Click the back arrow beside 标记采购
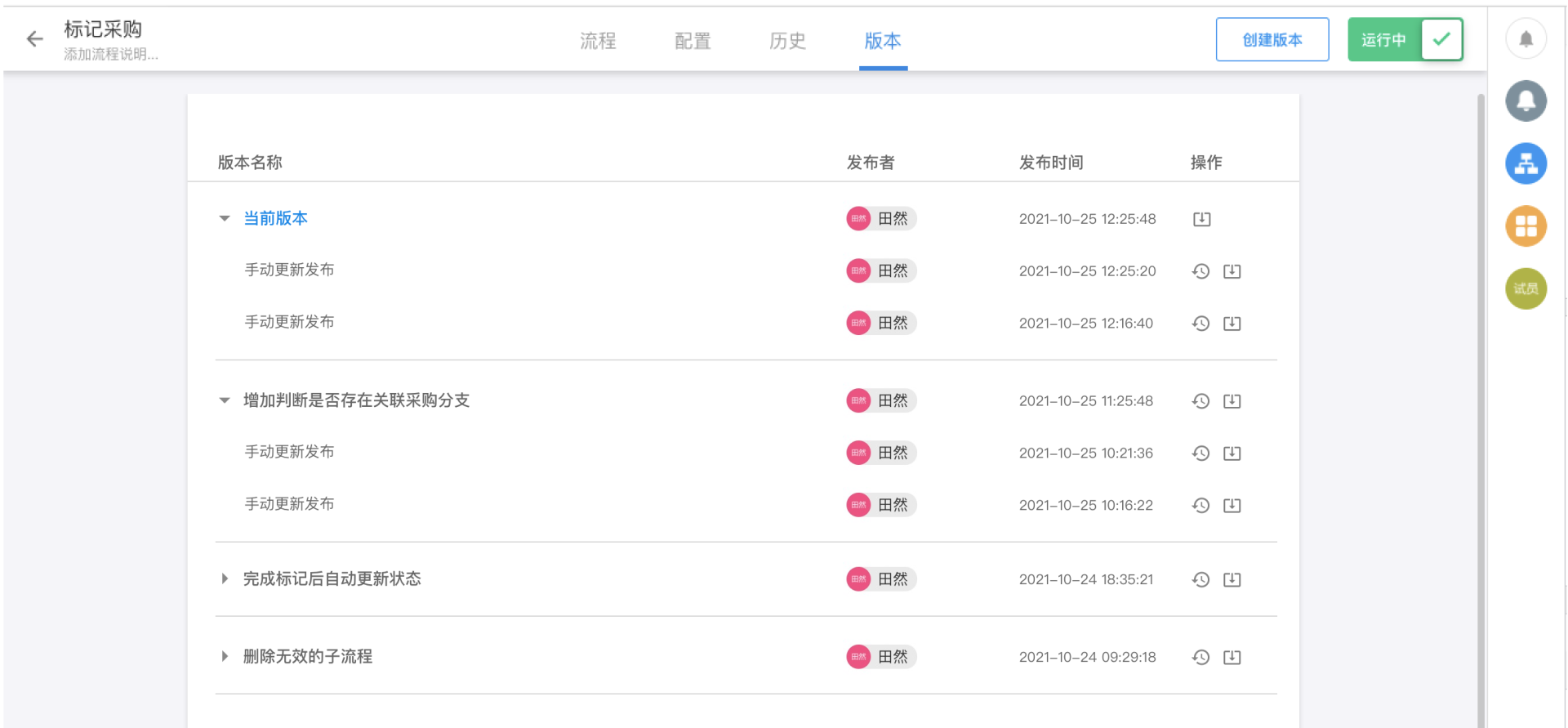Image resolution: width=1568 pixels, height=728 pixels. 34,39
